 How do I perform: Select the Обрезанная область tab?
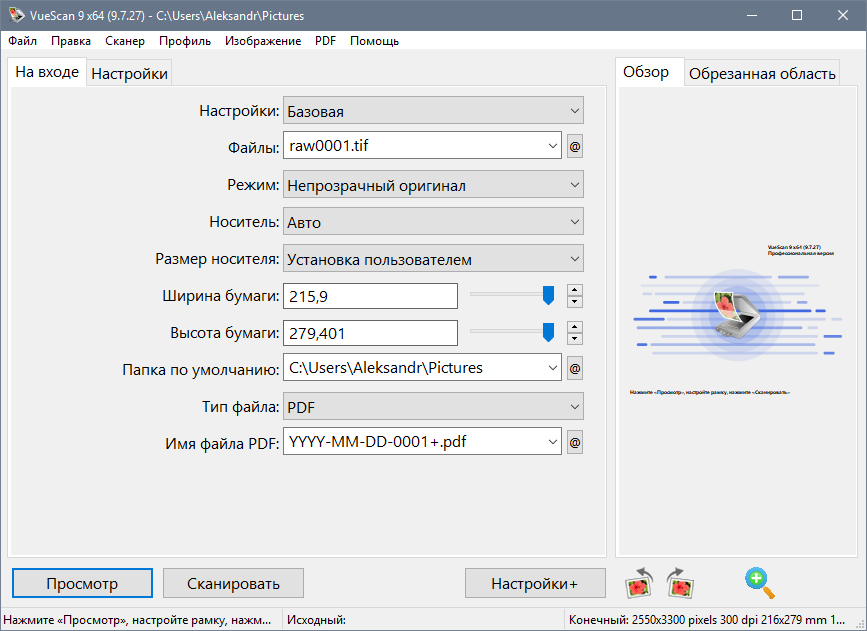tap(762, 74)
